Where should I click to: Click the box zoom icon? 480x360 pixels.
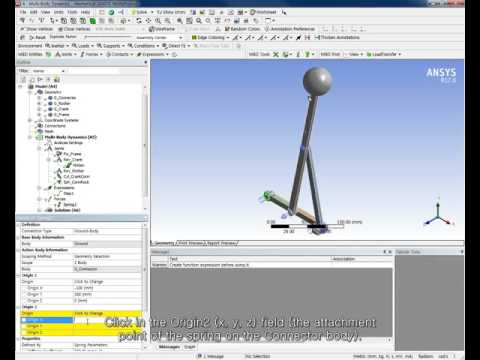167,21
